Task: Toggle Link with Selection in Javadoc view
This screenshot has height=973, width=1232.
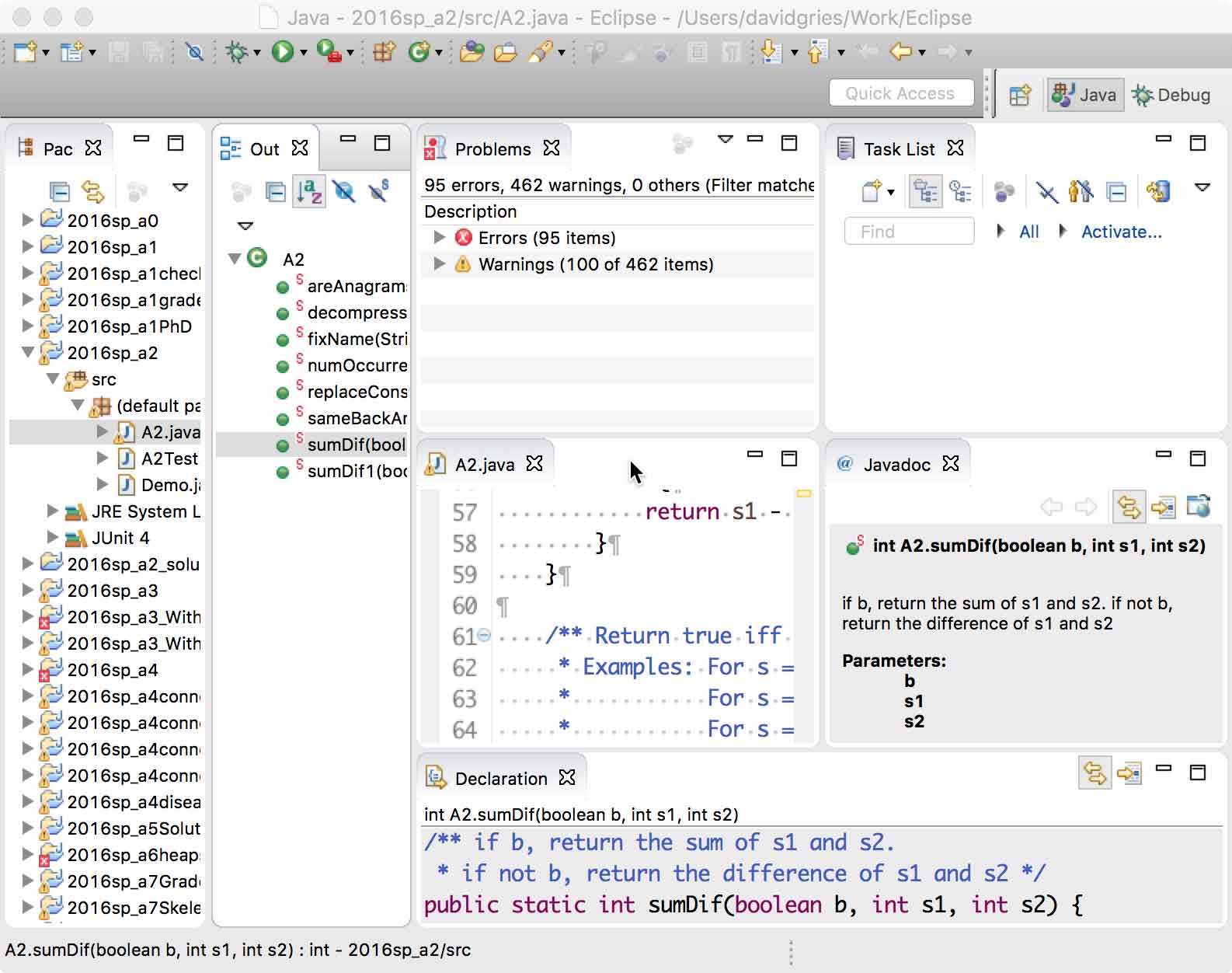Action: click(1128, 507)
